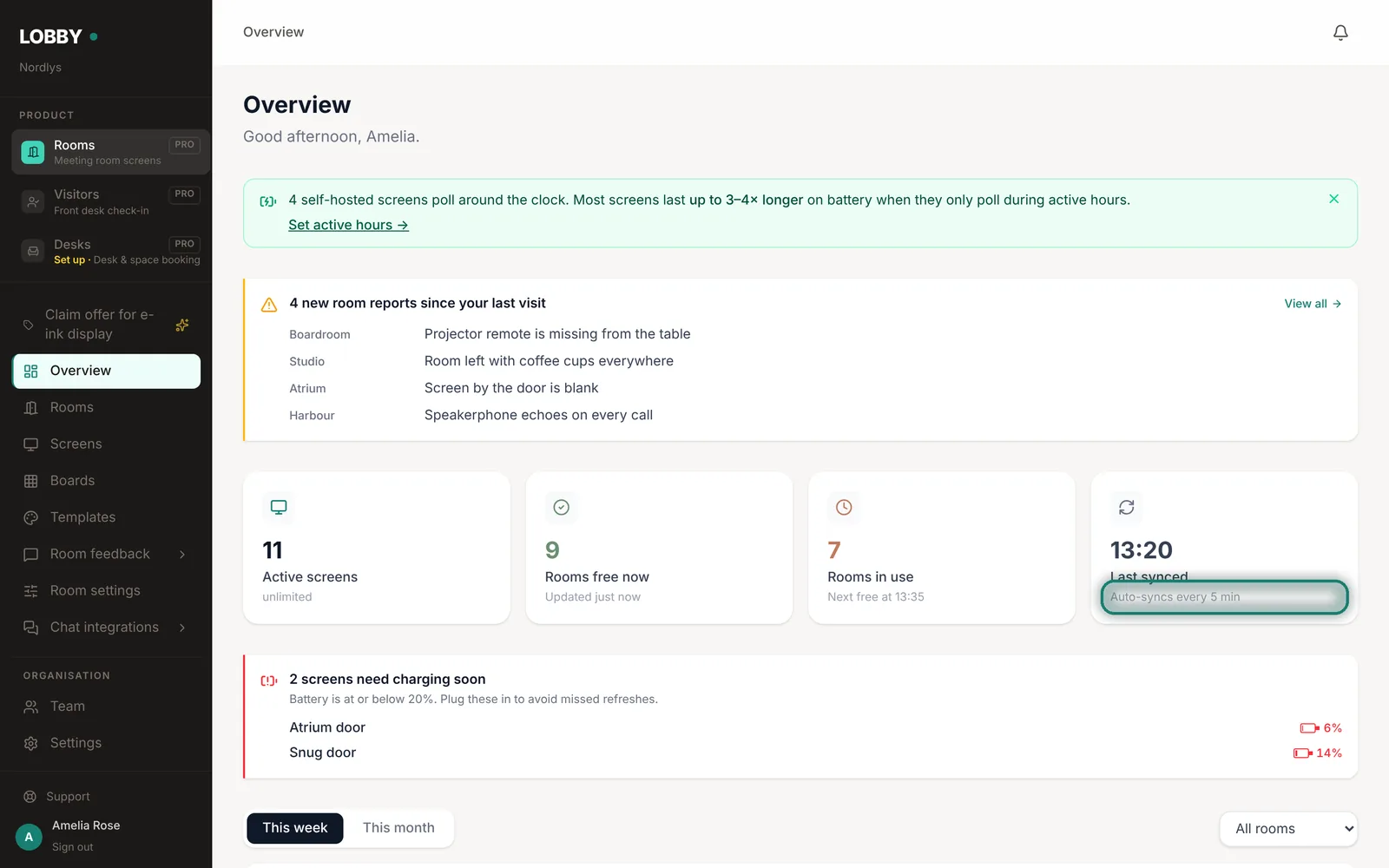The image size is (1389, 868).
Task: Select the Rooms product
Action: [x=110, y=152]
